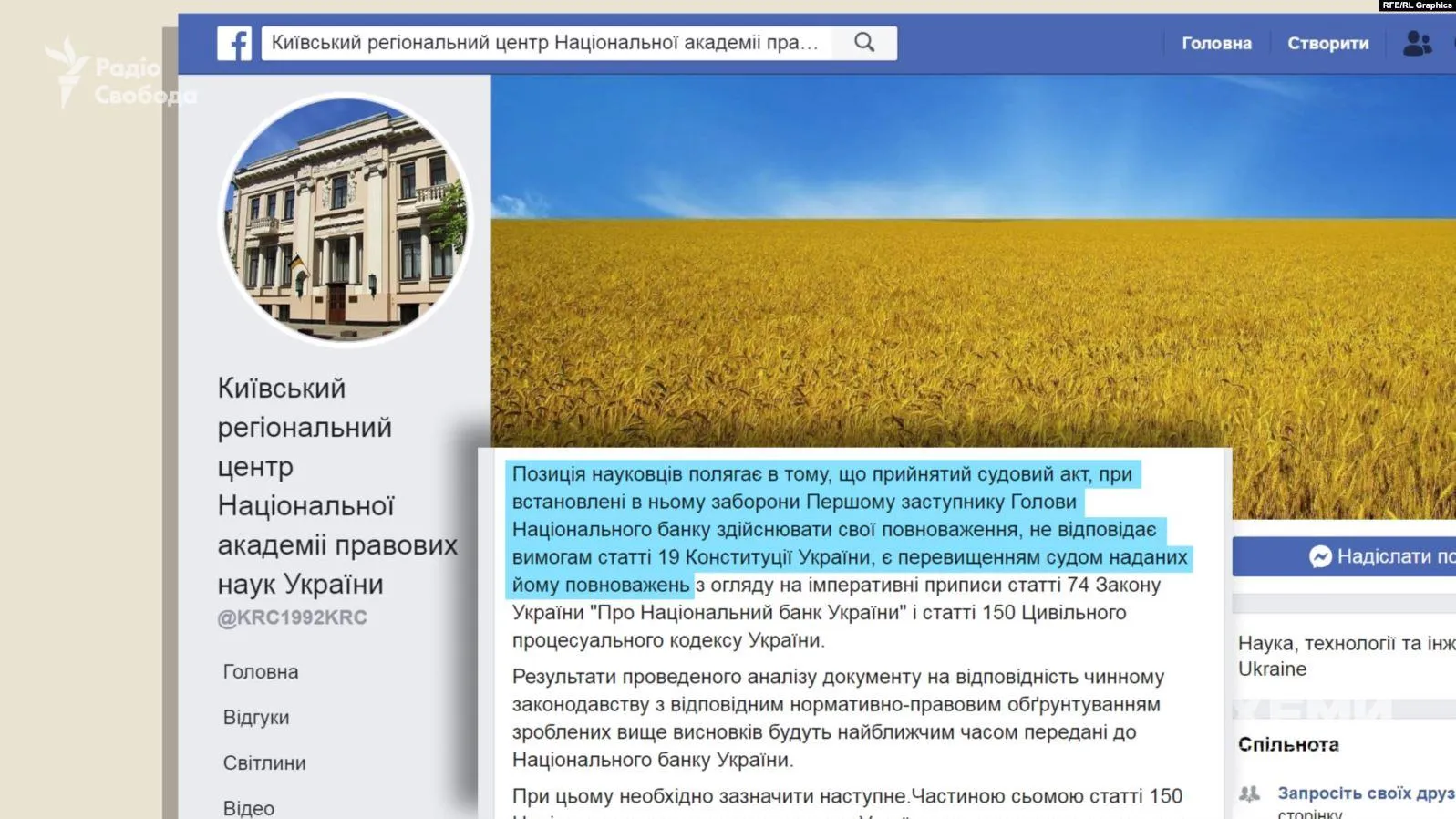Go to Головна in the left sidebar

pos(261,672)
